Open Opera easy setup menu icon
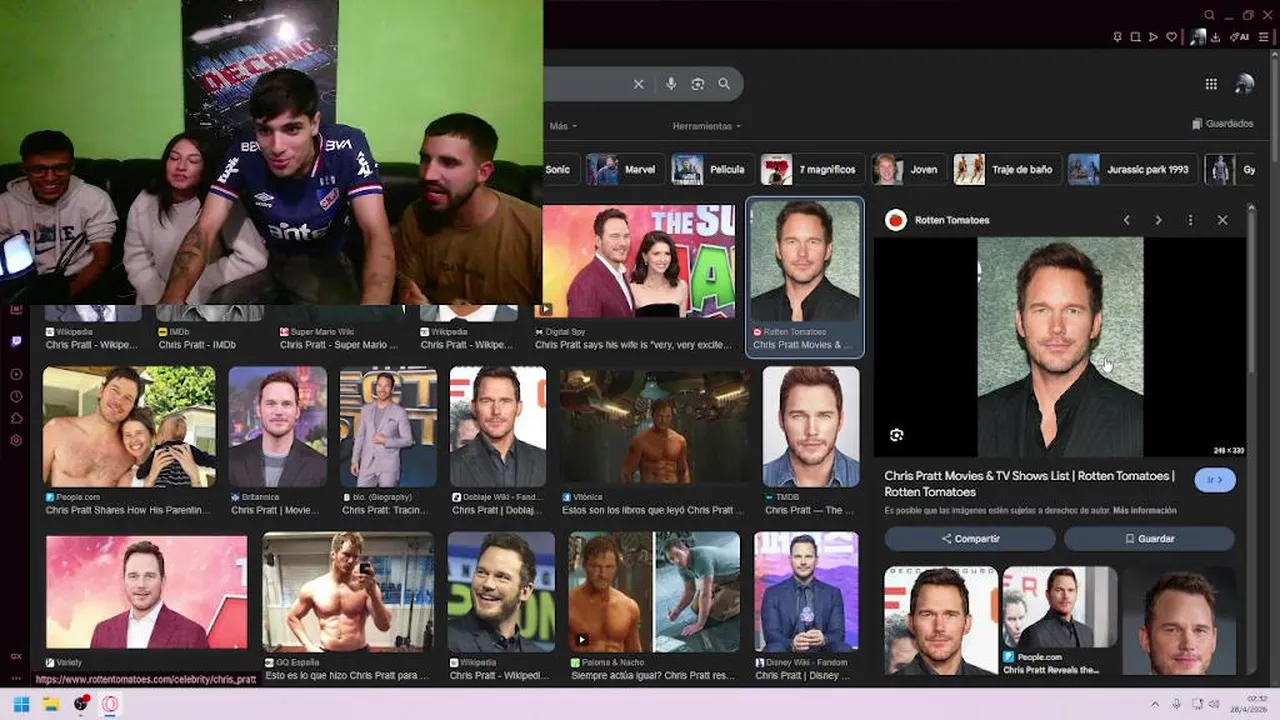Screen dimensions: 1280x720 (1263, 37)
